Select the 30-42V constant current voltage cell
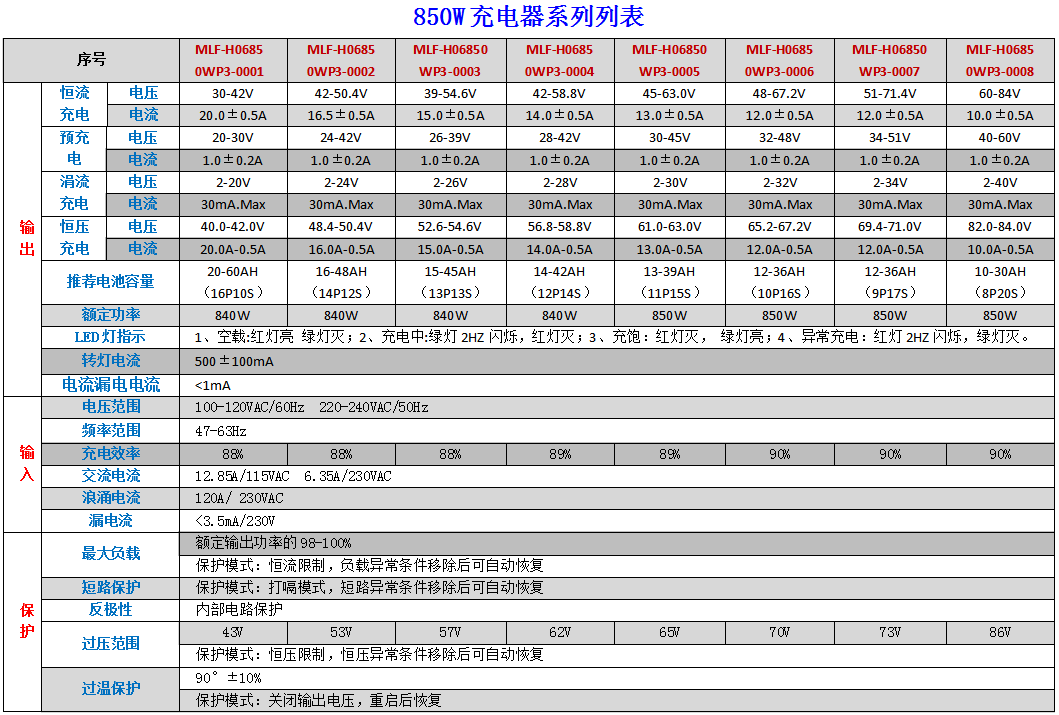 pyautogui.click(x=232, y=93)
